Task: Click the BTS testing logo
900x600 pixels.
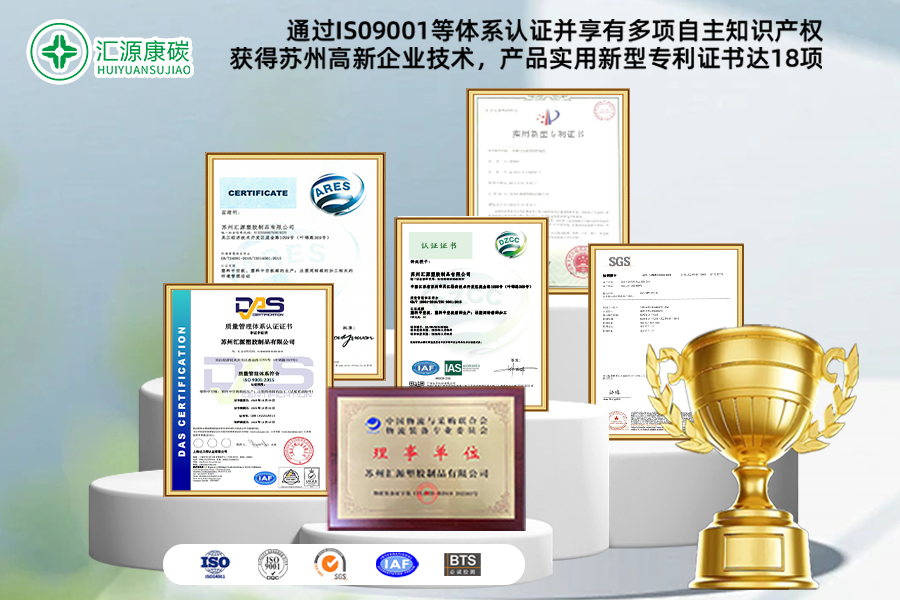Action: [463, 565]
